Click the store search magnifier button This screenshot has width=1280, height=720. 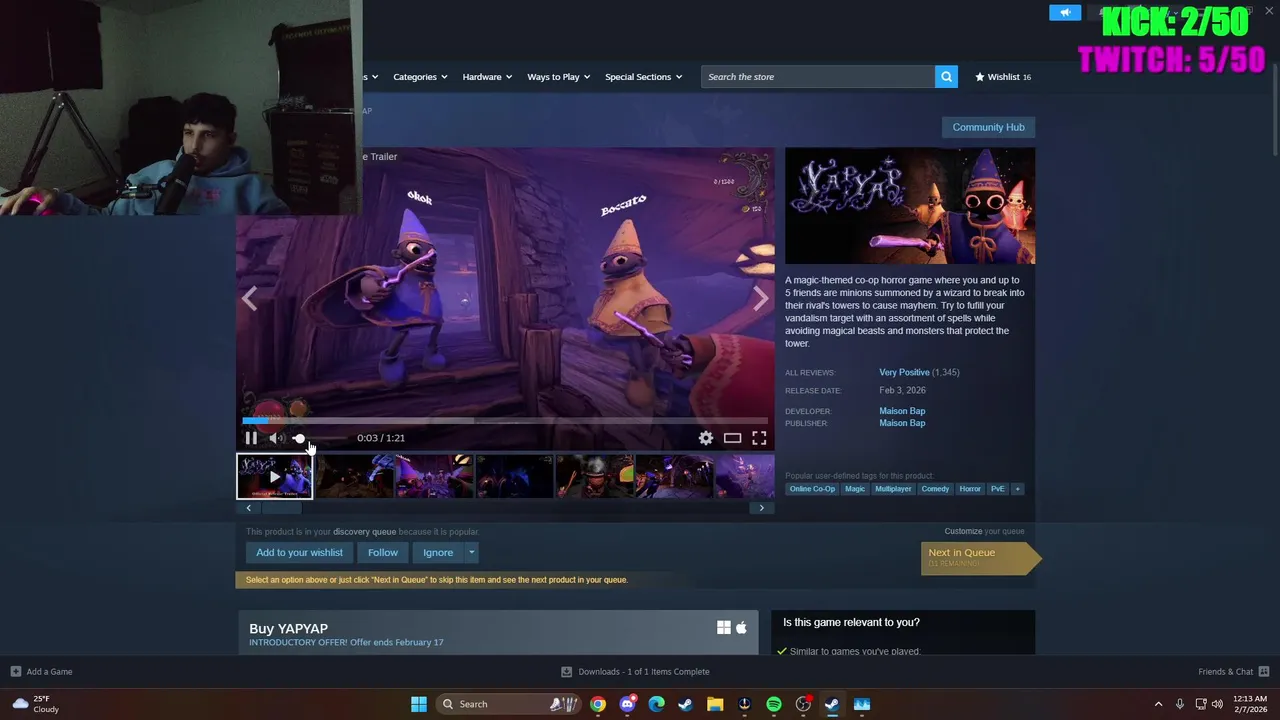coord(946,77)
